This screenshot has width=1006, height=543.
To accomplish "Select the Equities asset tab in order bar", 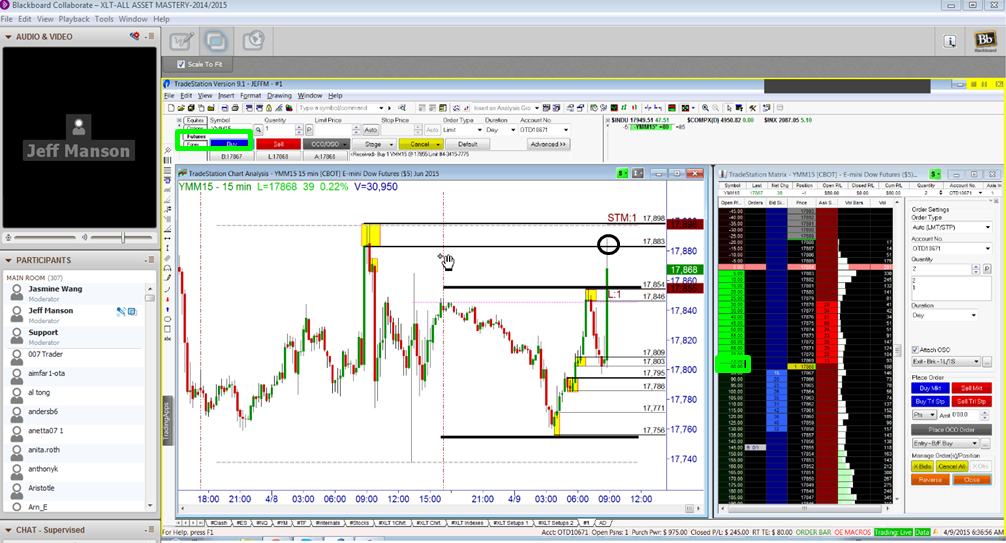I will click(195, 120).
